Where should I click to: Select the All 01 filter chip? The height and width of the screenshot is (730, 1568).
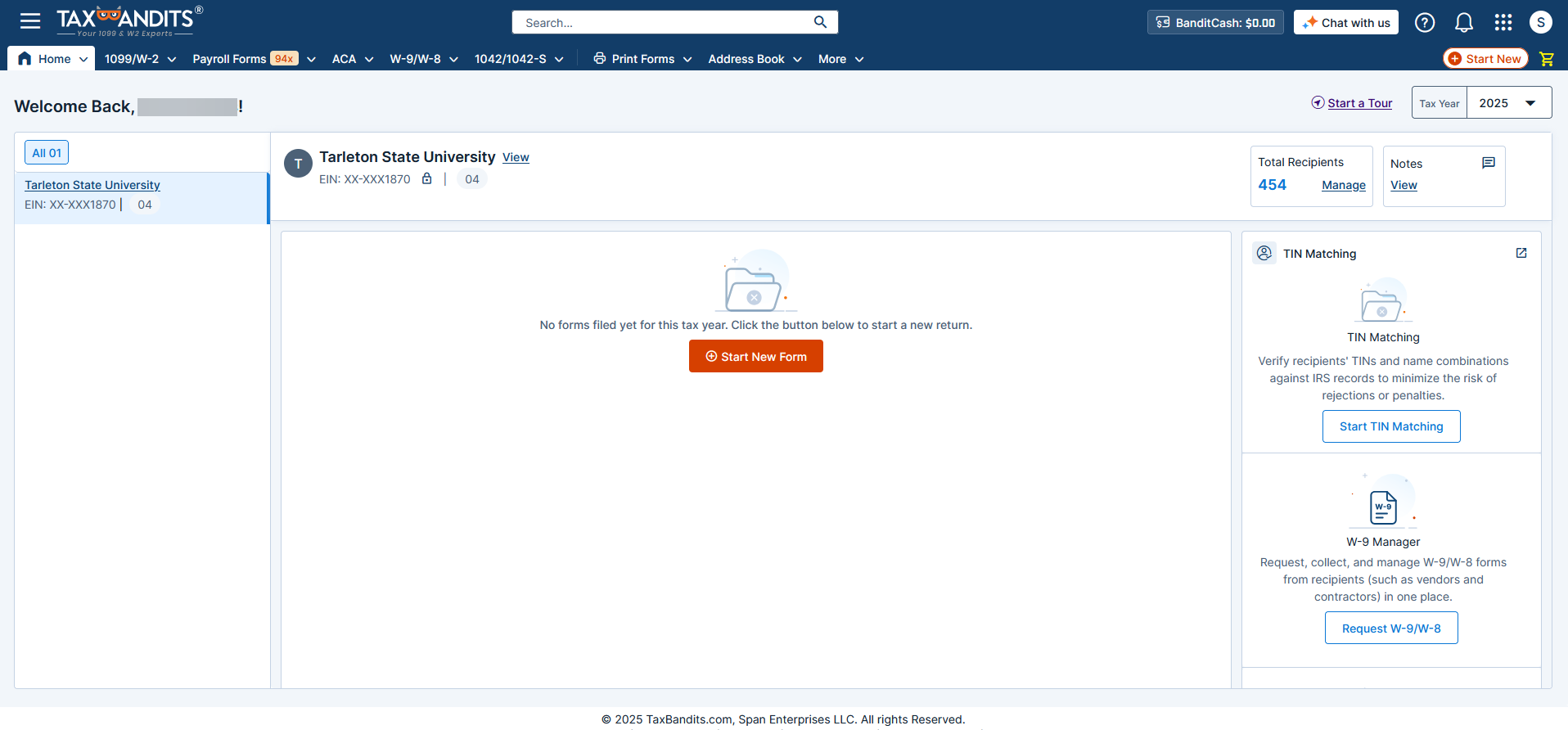point(47,152)
